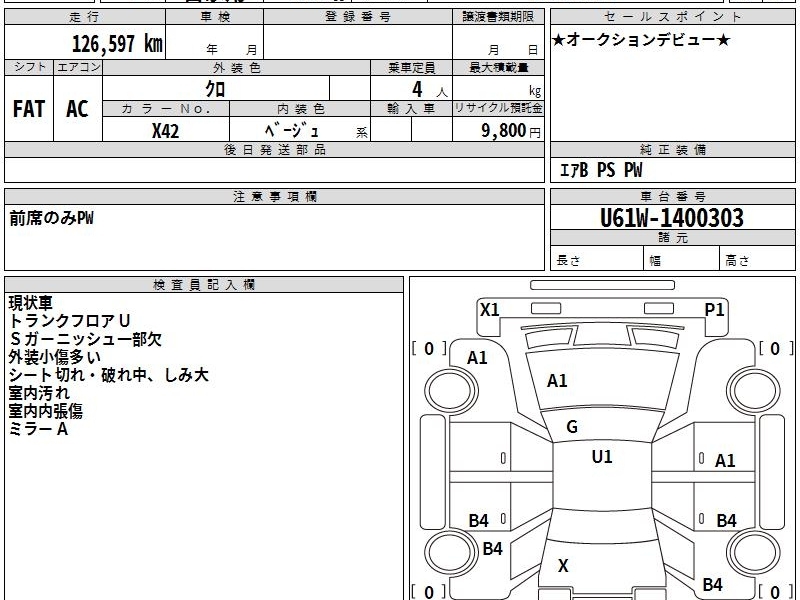This screenshot has width=800, height=600.
Task: Click the 外装色 header
Action: point(237,67)
